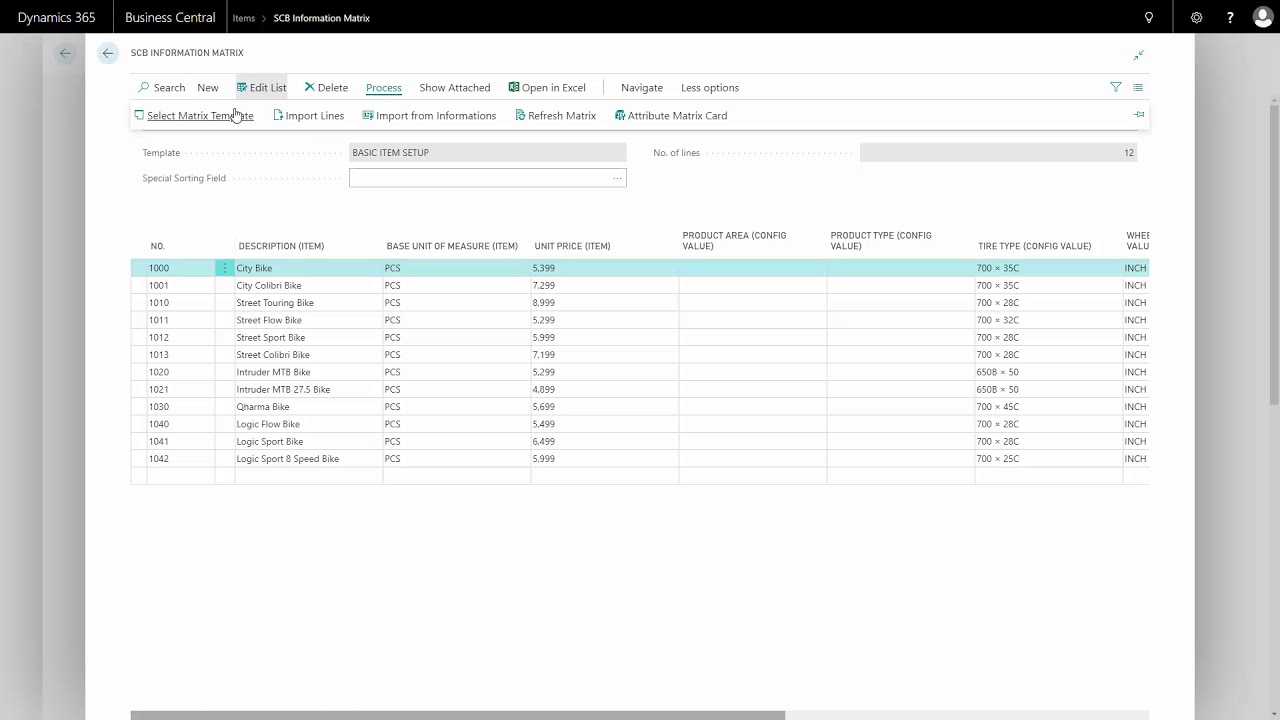Click the lightbulb tell-me icon
This screenshot has height=720, width=1280.
click(x=1149, y=17)
